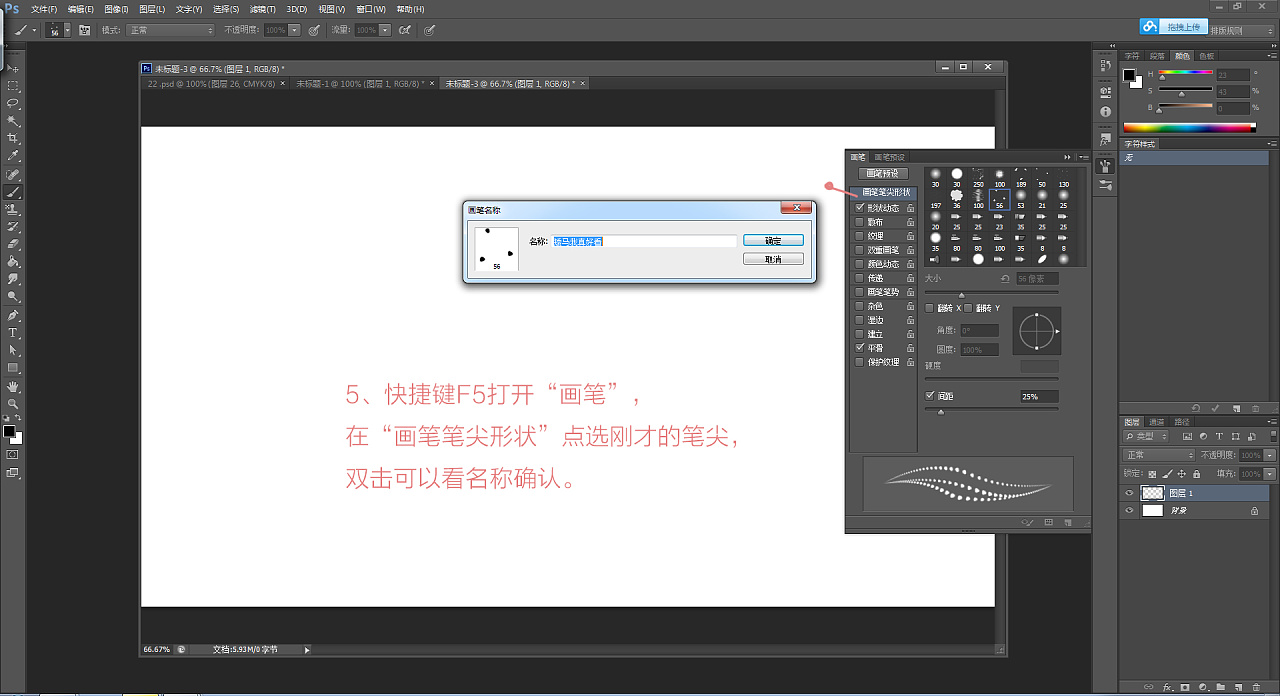Select the Type (T) tool
The image size is (1280, 696).
pyautogui.click(x=14, y=332)
